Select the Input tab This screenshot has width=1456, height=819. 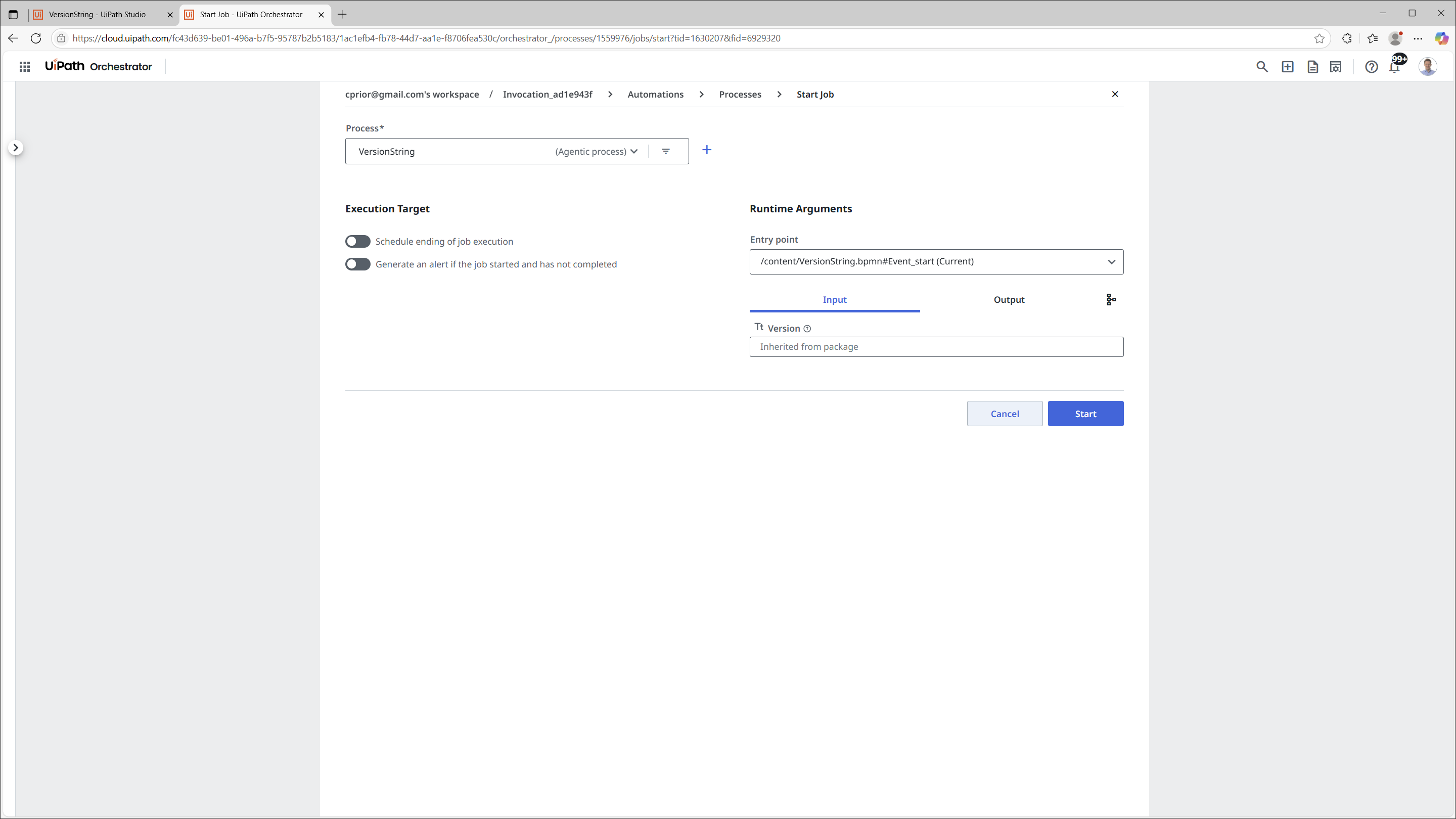coord(834,300)
